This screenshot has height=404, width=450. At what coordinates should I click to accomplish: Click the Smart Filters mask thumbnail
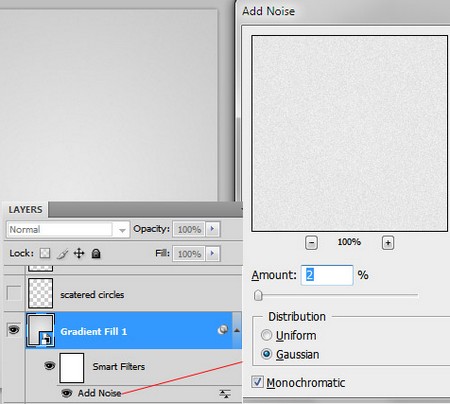72,368
